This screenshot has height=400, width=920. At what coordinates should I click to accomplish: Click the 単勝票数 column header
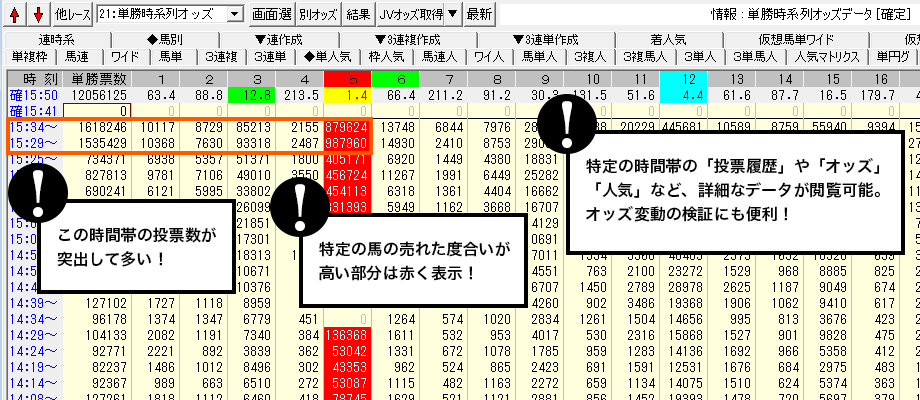(x=99, y=78)
